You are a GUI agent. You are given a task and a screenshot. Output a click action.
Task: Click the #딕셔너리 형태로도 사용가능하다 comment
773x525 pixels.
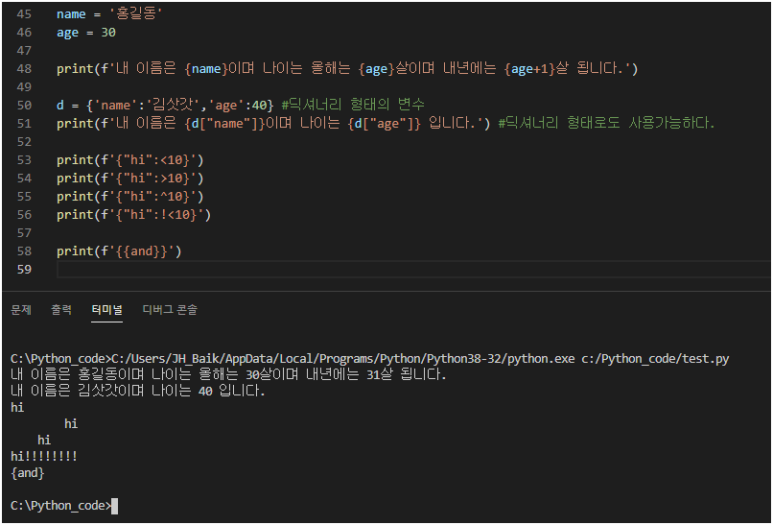pyautogui.click(x=606, y=123)
